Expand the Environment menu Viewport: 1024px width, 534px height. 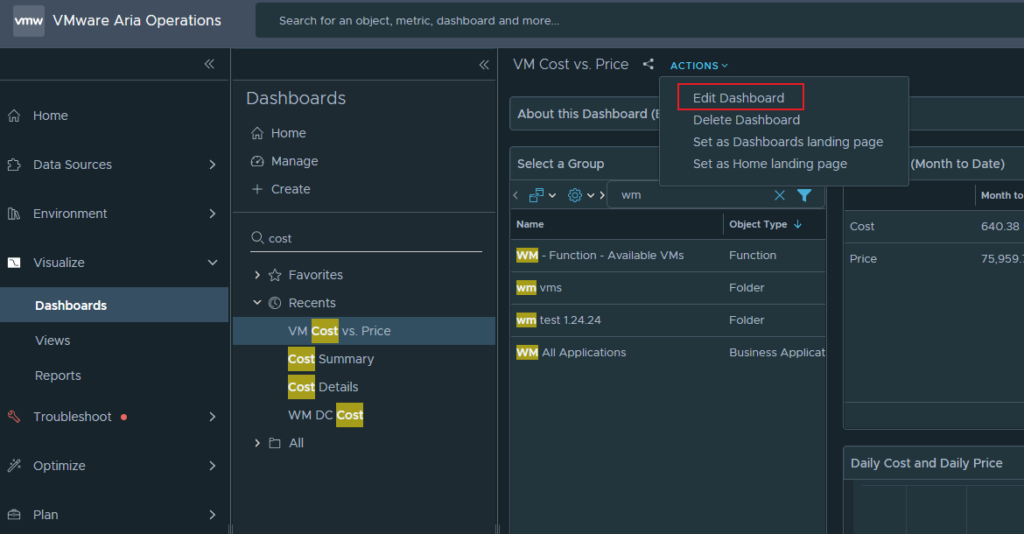pyautogui.click(x=212, y=213)
